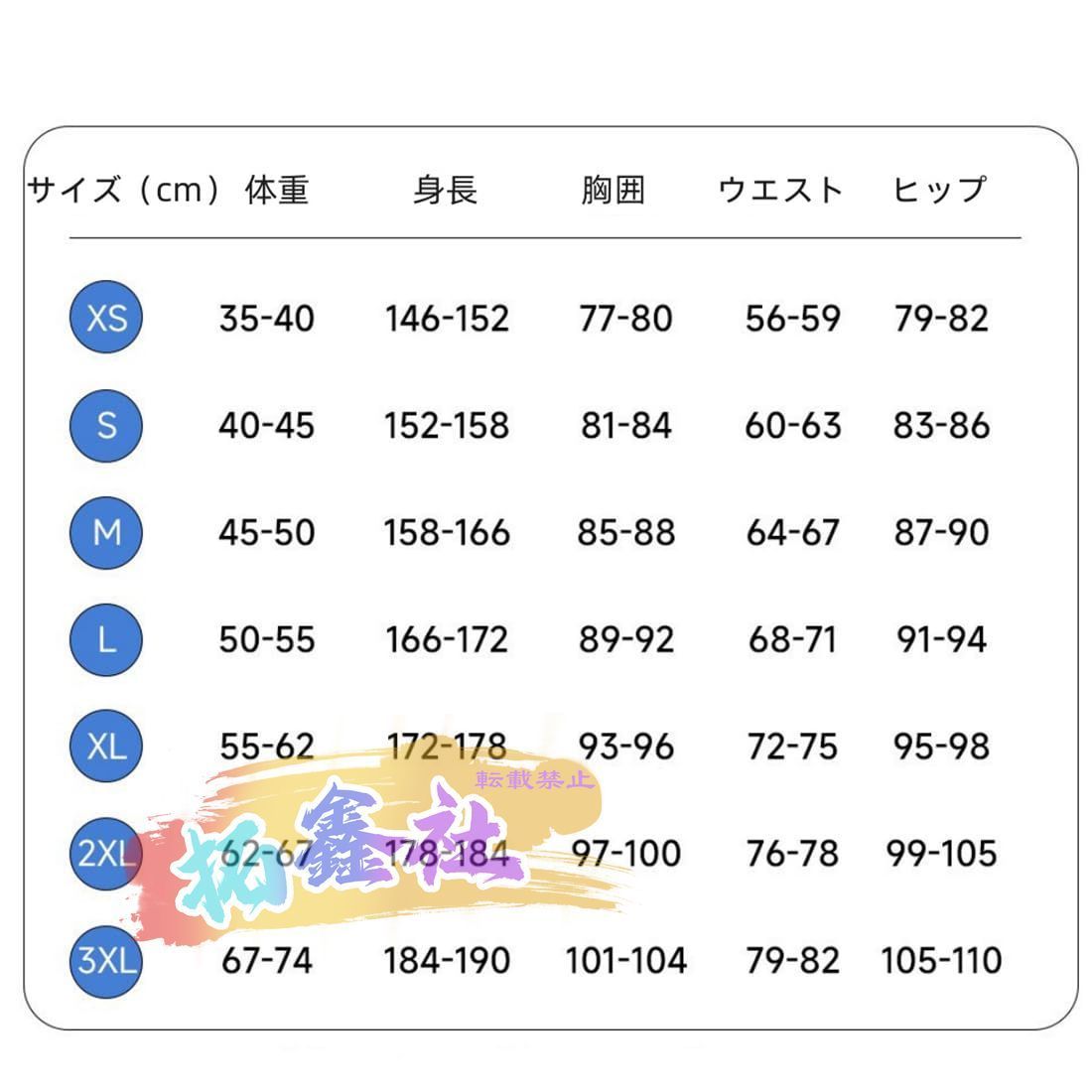Image resolution: width=1092 pixels, height=1092 pixels.
Task: Click the 身長 header label
Action: click(x=446, y=189)
